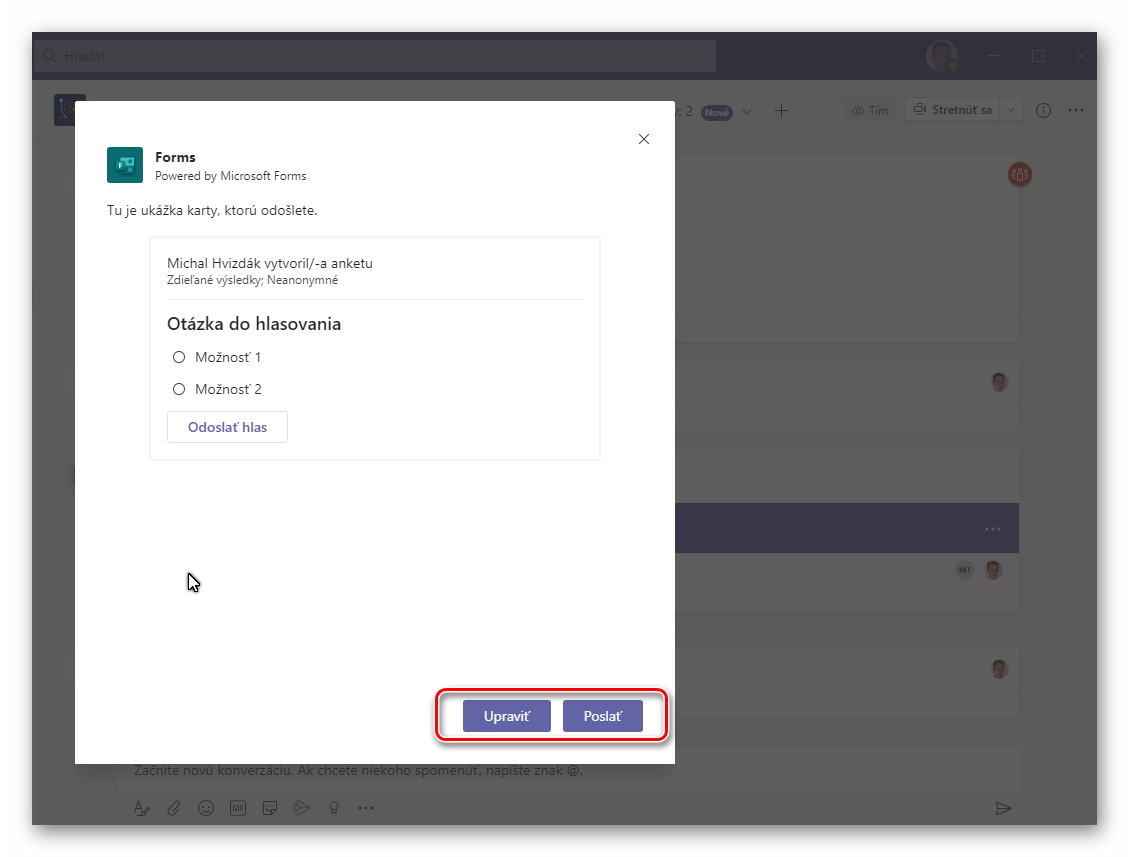
Task: Click the attach file paperclip icon
Action: (x=173, y=808)
